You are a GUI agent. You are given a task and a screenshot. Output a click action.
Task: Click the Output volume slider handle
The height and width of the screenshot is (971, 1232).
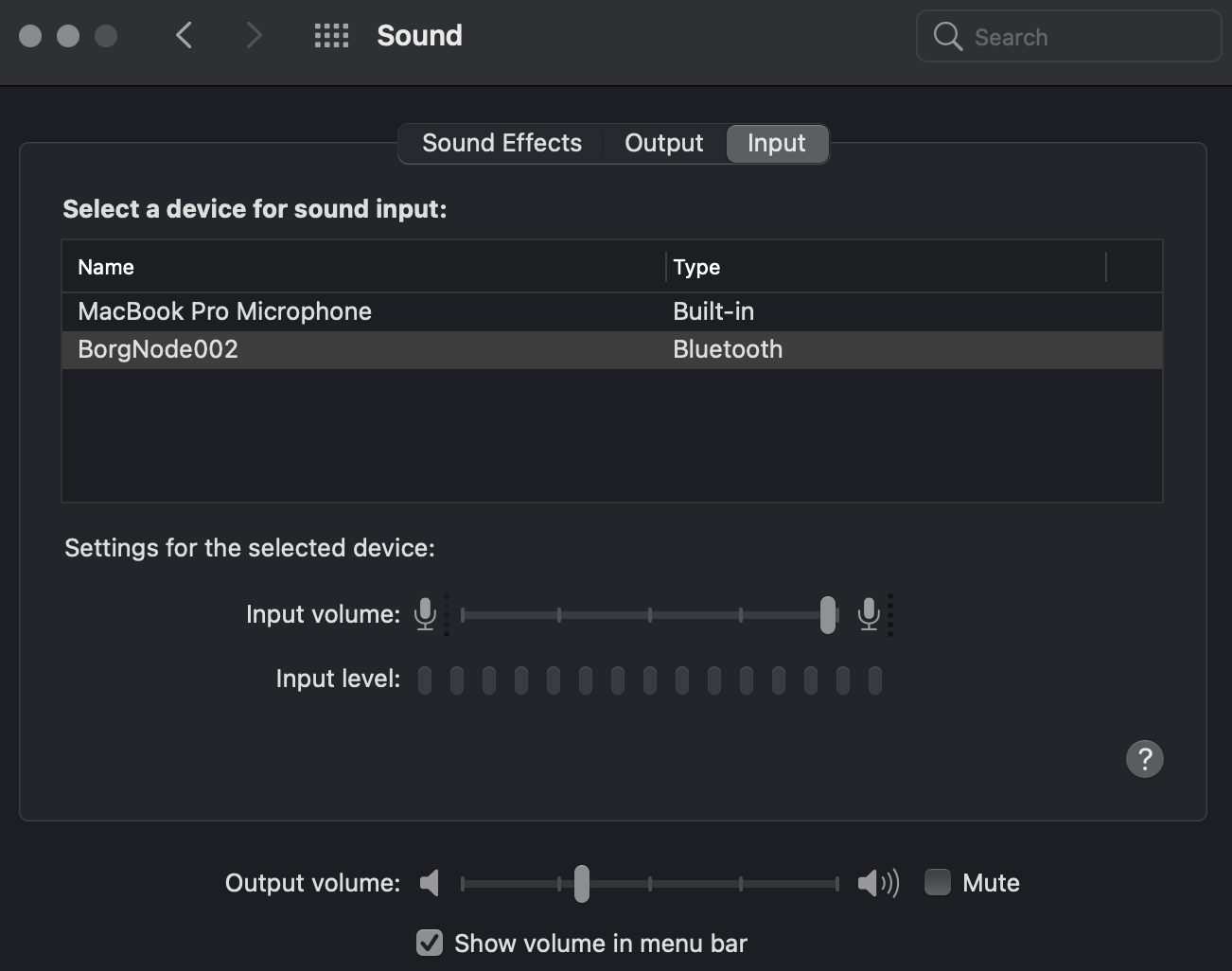(582, 883)
